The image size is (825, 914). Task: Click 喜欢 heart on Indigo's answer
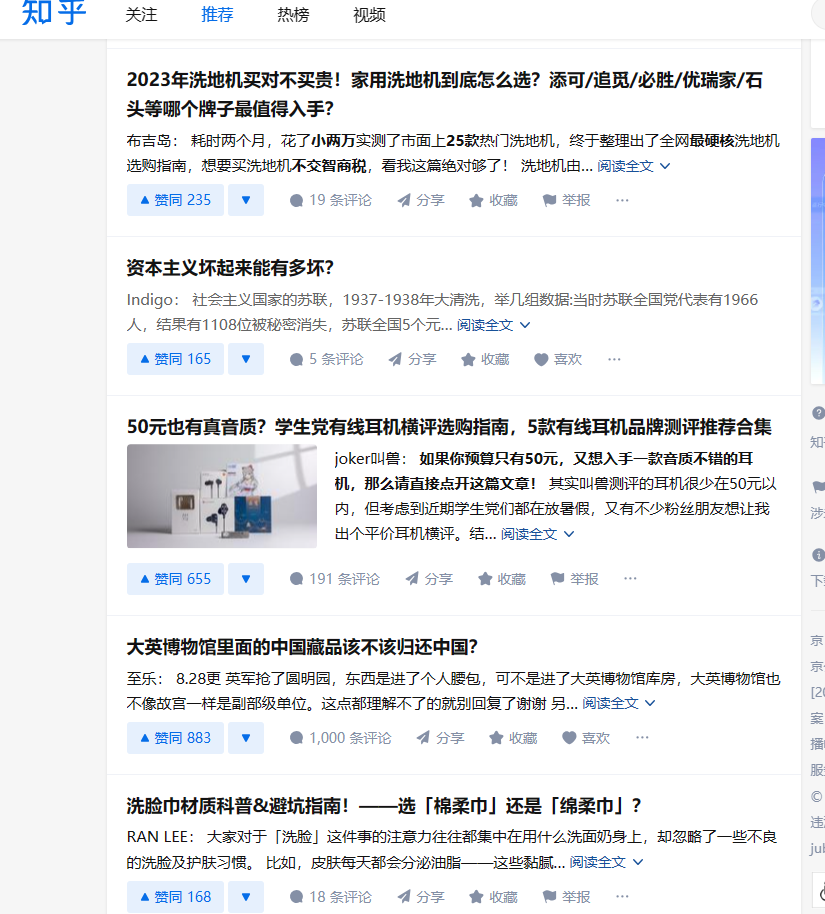[558, 359]
